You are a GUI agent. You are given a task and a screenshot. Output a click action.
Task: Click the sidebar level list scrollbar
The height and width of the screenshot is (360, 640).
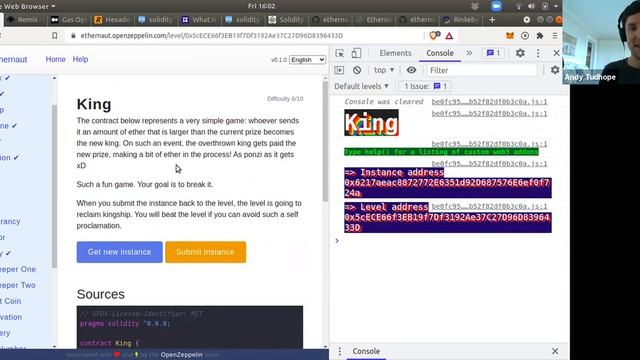point(54,186)
